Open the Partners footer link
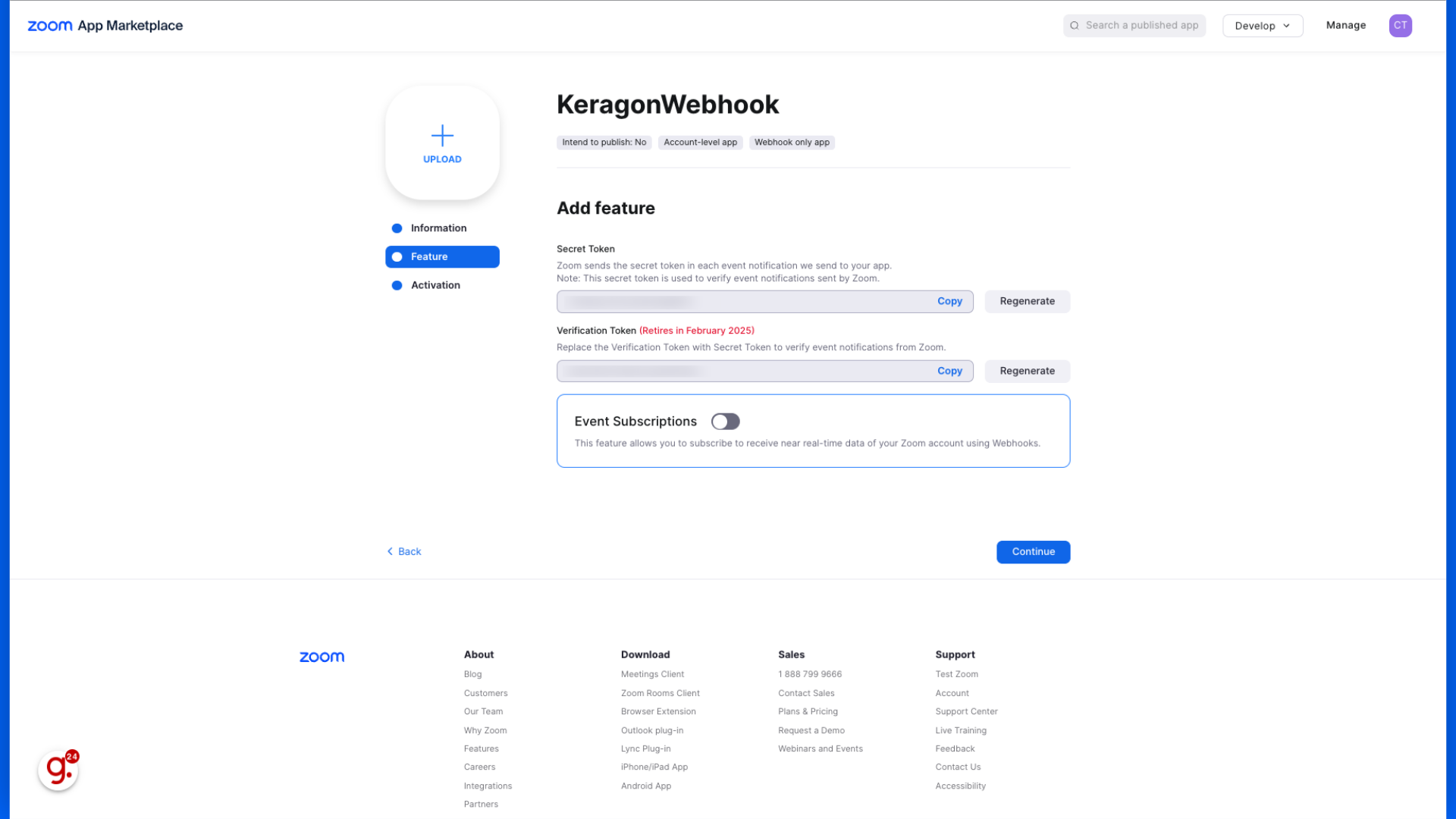The height and width of the screenshot is (819, 1456). point(481,804)
